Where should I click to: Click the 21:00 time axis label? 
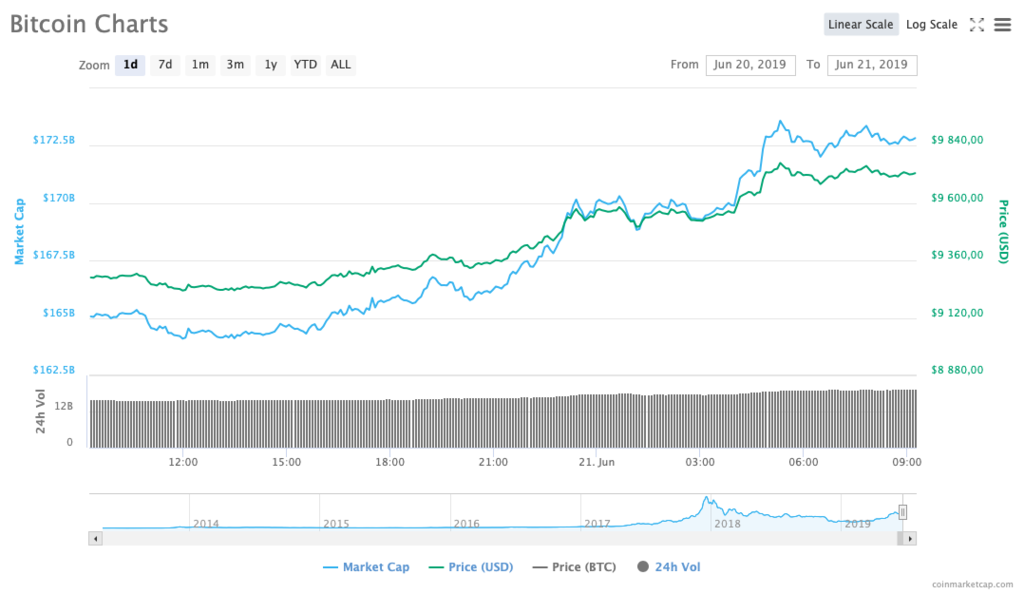493,461
